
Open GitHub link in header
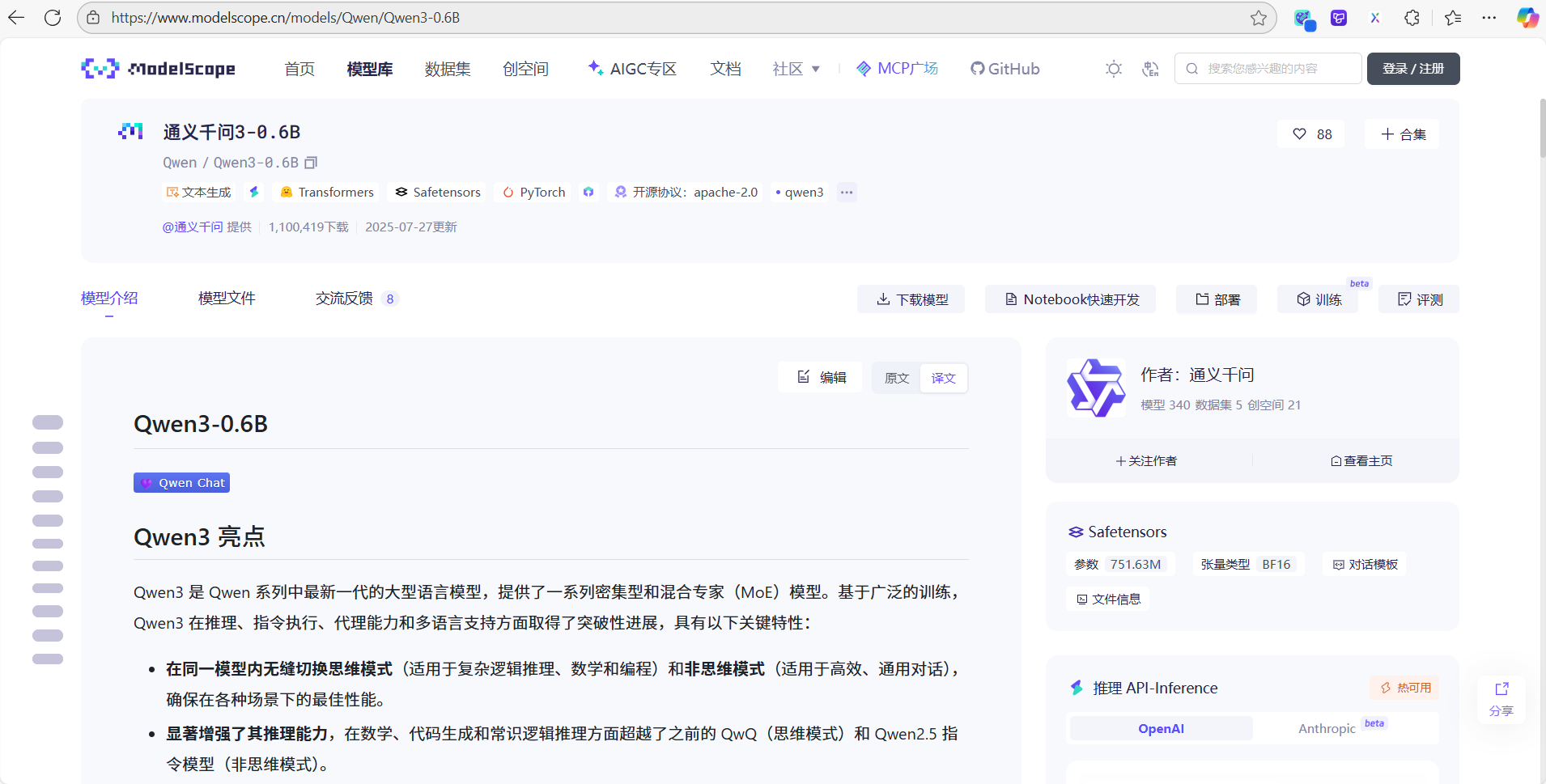(1004, 69)
